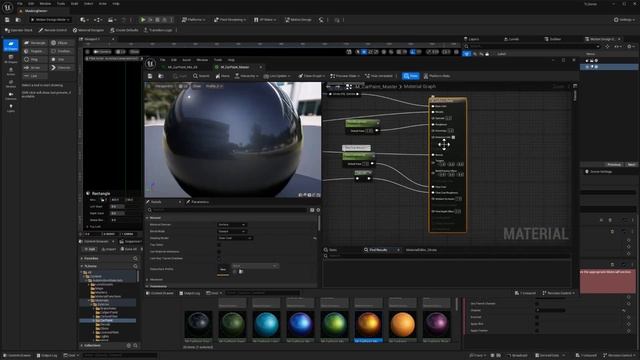
Task: Go back in the material graph
Action: [329, 87]
